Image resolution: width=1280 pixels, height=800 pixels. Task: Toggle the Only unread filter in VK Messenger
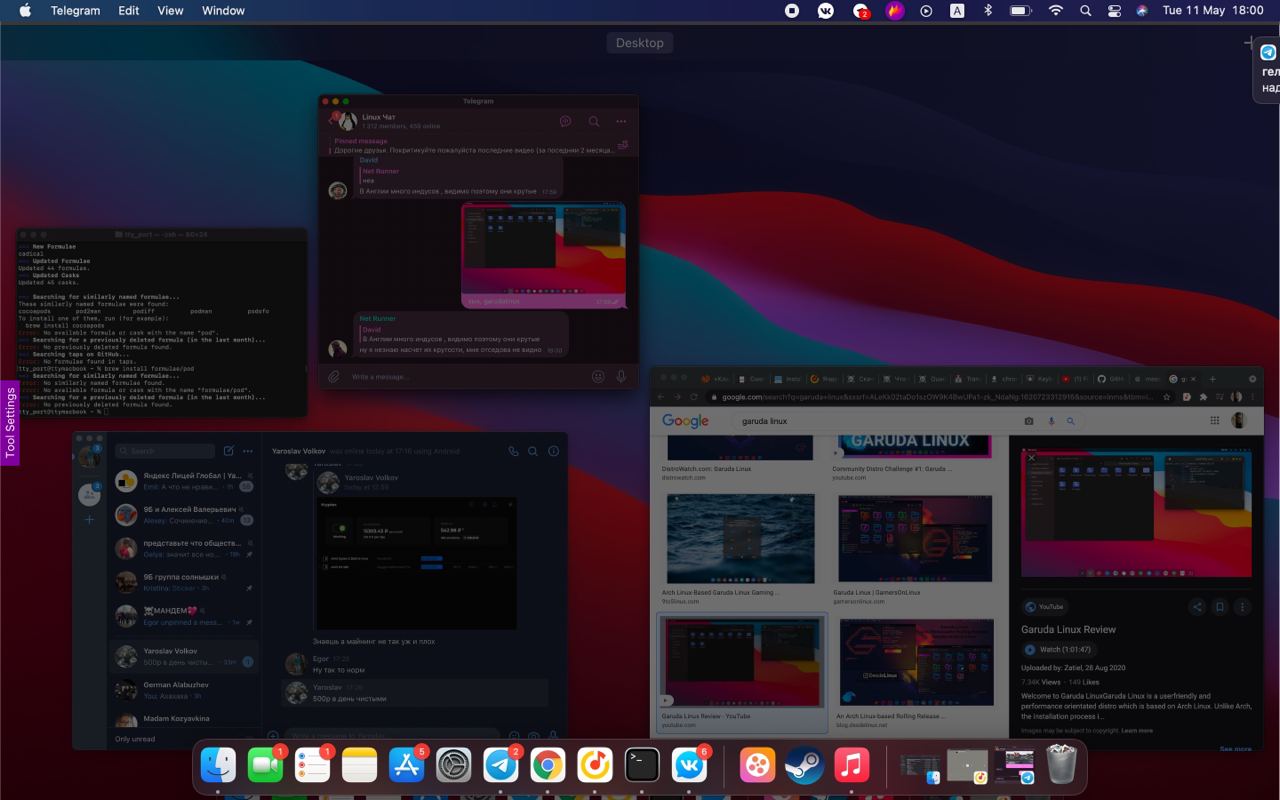(135, 739)
